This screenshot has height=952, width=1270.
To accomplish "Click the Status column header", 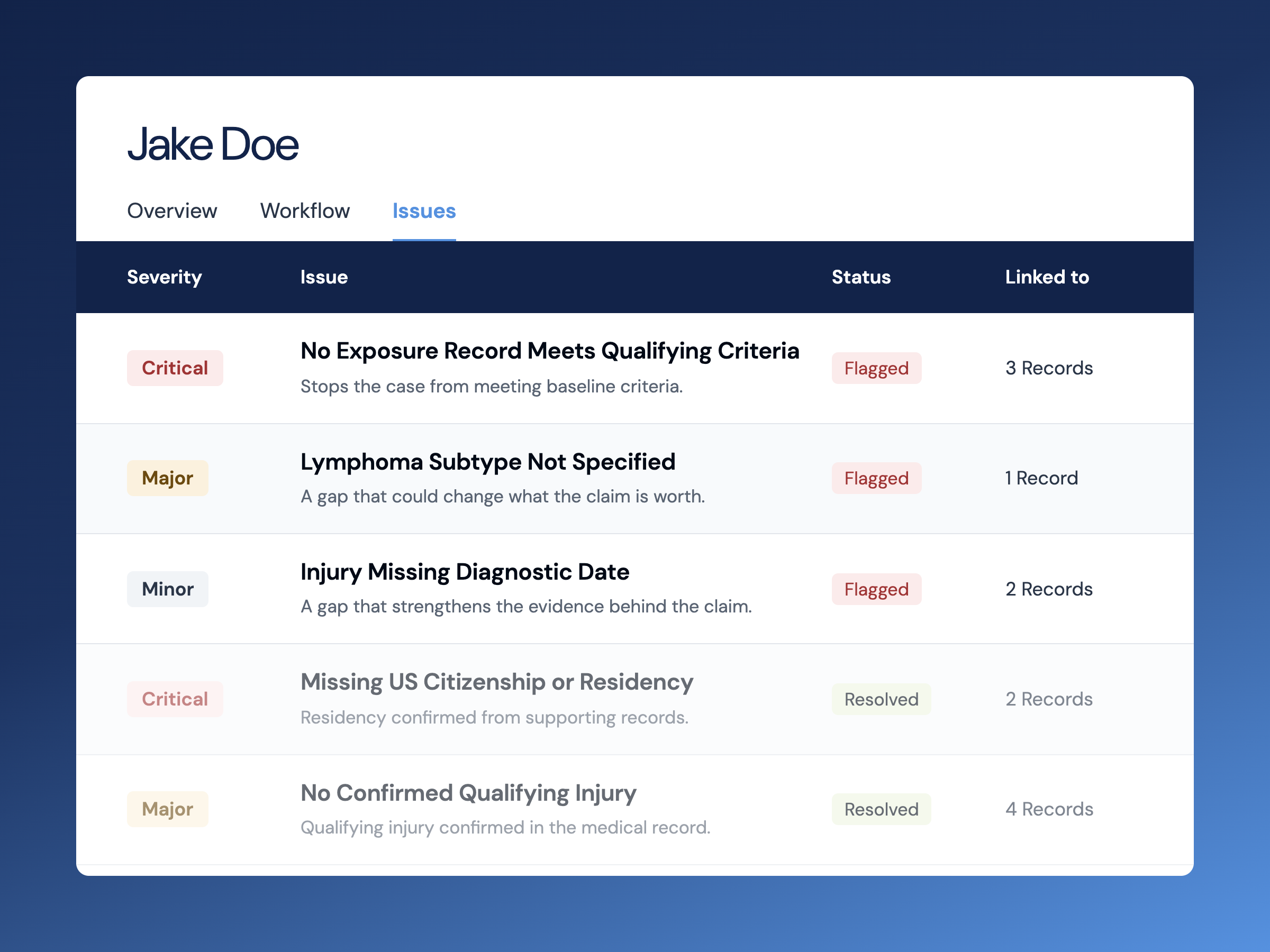I will pyautogui.click(x=860, y=277).
